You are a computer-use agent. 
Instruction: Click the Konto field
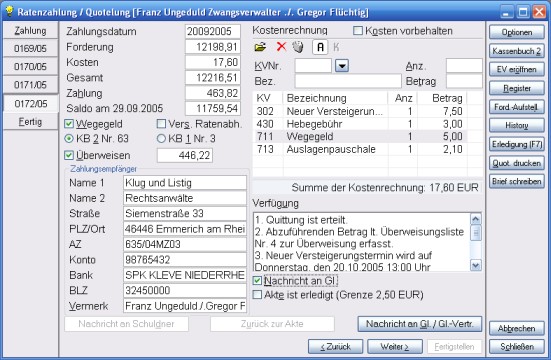185,260
